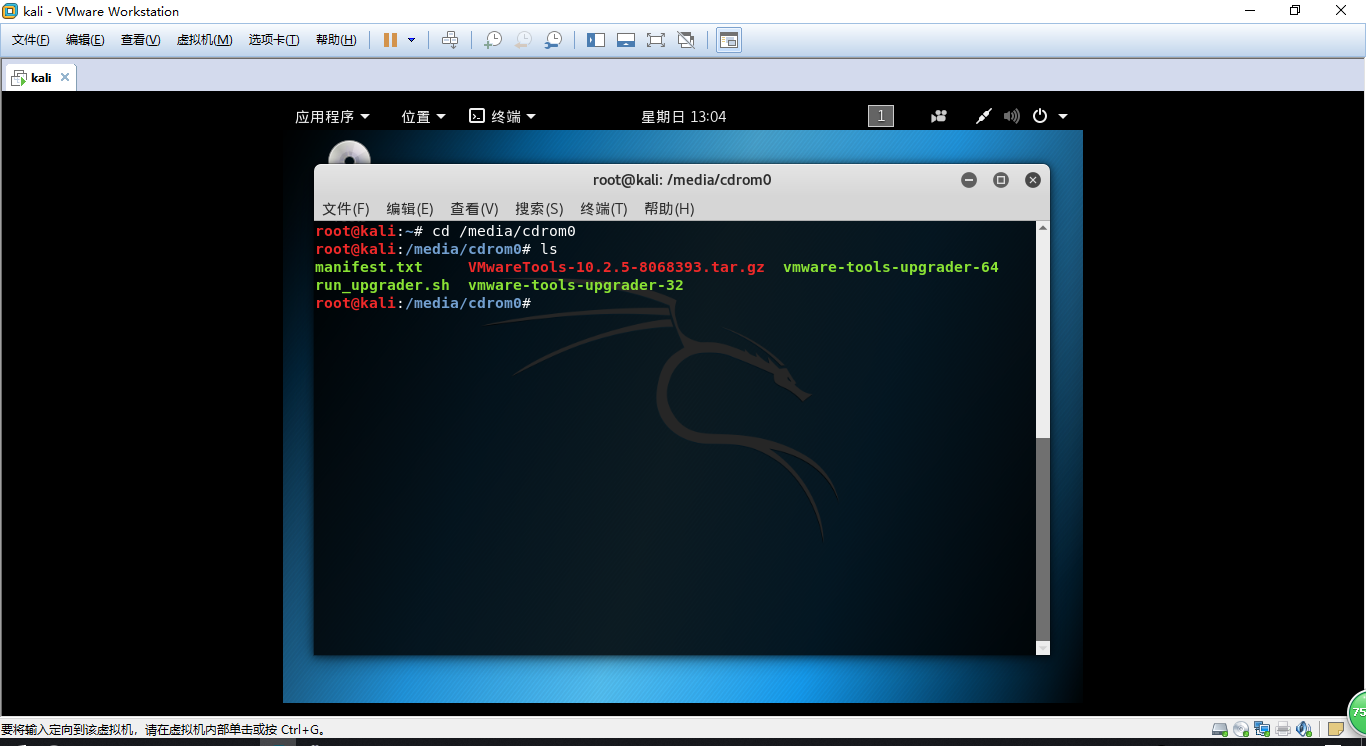Screen dimensions: 1366x746
Task: Close the root@kali terminal window
Action: [1033, 180]
